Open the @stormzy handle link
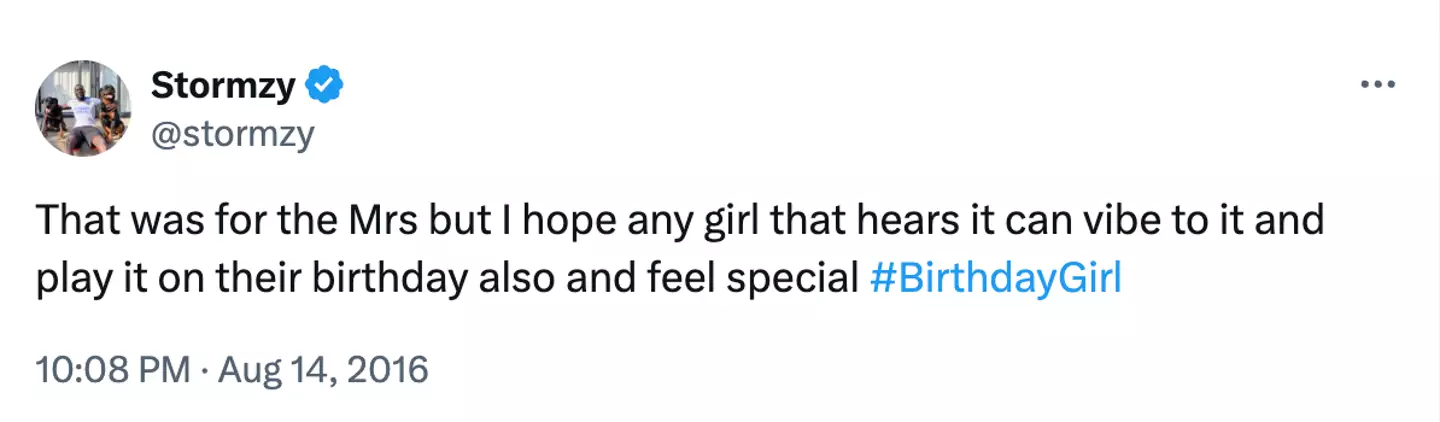This screenshot has height=422, width=1440. pyautogui.click(x=232, y=133)
